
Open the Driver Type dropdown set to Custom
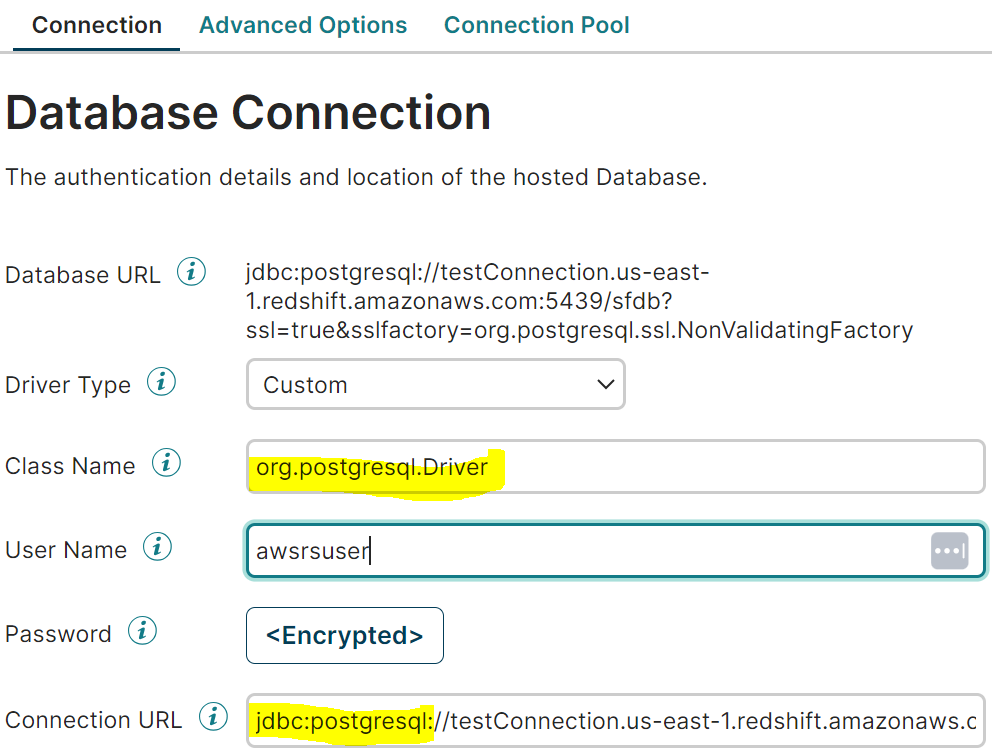(x=435, y=385)
